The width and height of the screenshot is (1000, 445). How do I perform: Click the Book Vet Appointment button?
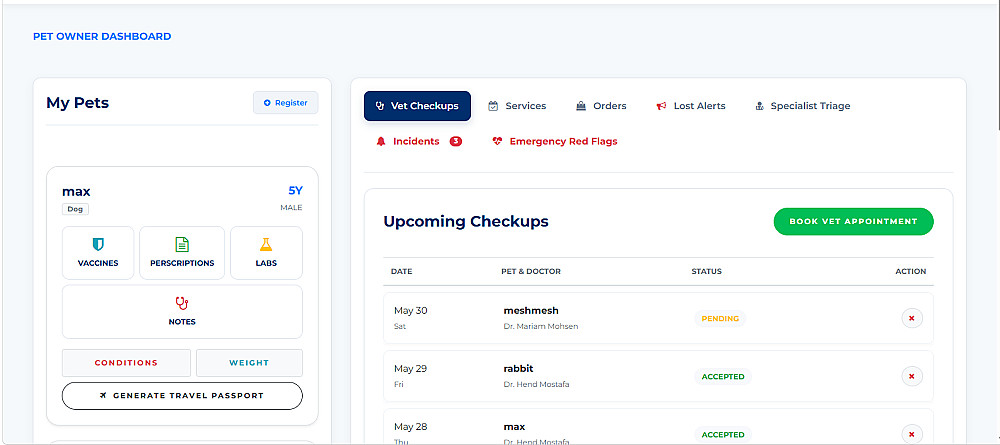[x=853, y=221]
